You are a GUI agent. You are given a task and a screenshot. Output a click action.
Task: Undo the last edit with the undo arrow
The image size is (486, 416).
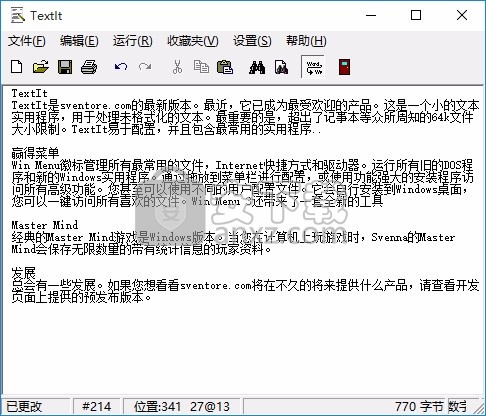121,67
